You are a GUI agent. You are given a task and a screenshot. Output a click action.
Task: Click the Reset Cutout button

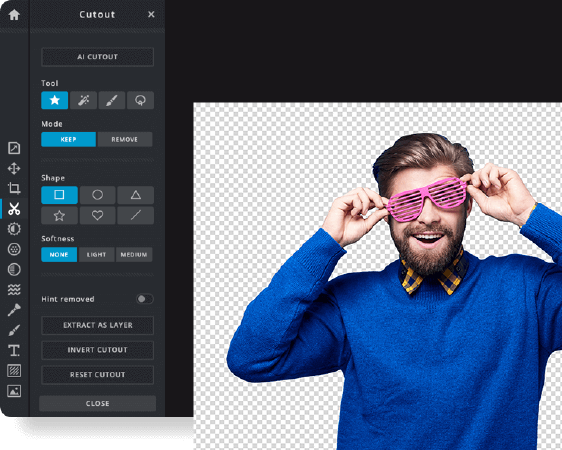tap(97, 375)
